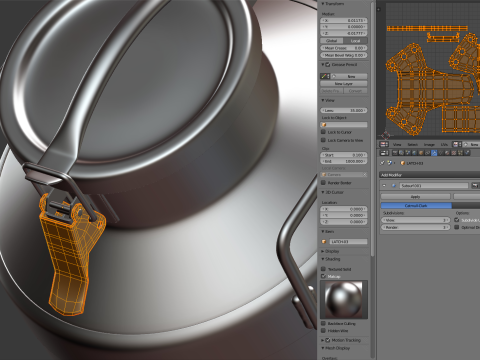Enable Optimal Display checkbox
This screenshot has height=360, width=480.
coord(457,227)
